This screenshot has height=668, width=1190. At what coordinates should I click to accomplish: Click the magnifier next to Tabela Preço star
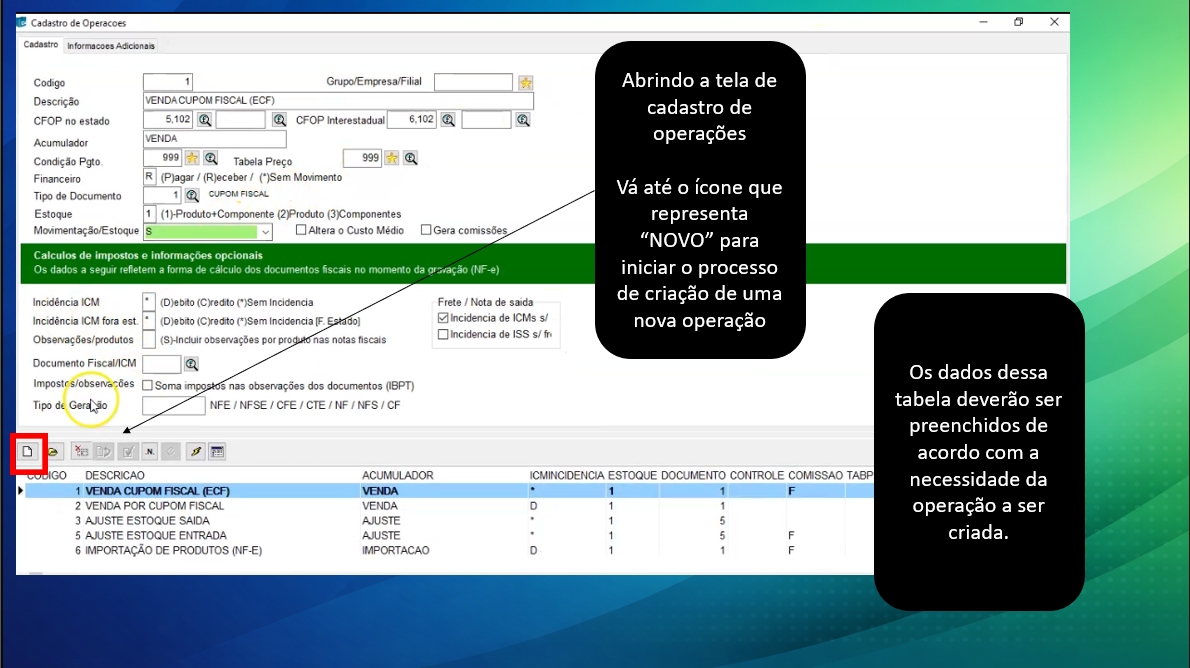[410, 158]
